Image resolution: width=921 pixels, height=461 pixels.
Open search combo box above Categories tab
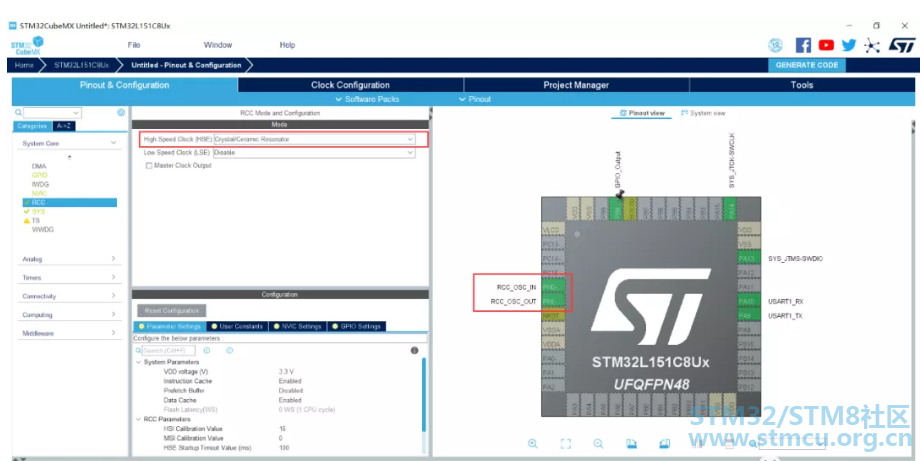click(52, 112)
